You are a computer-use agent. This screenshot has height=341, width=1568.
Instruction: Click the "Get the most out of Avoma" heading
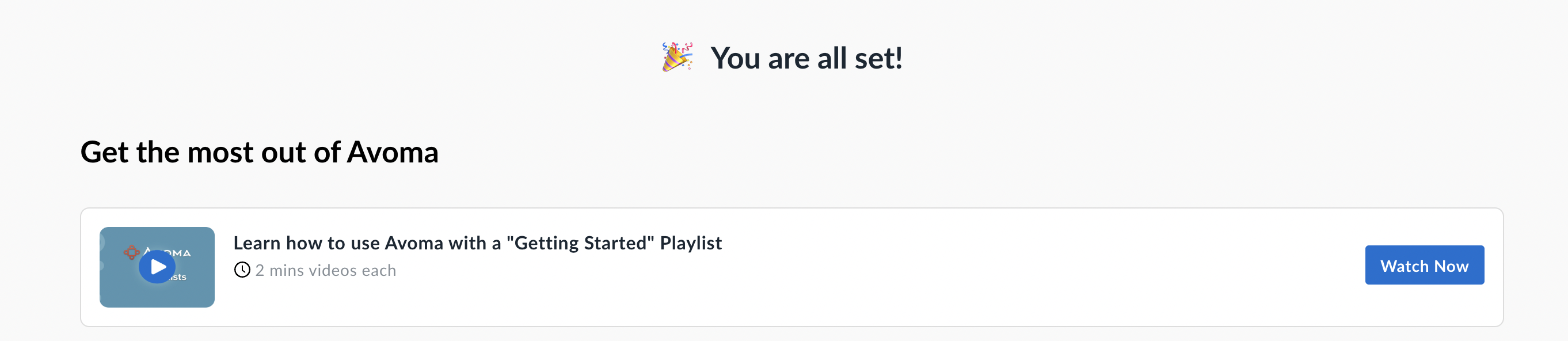pyautogui.click(x=259, y=152)
